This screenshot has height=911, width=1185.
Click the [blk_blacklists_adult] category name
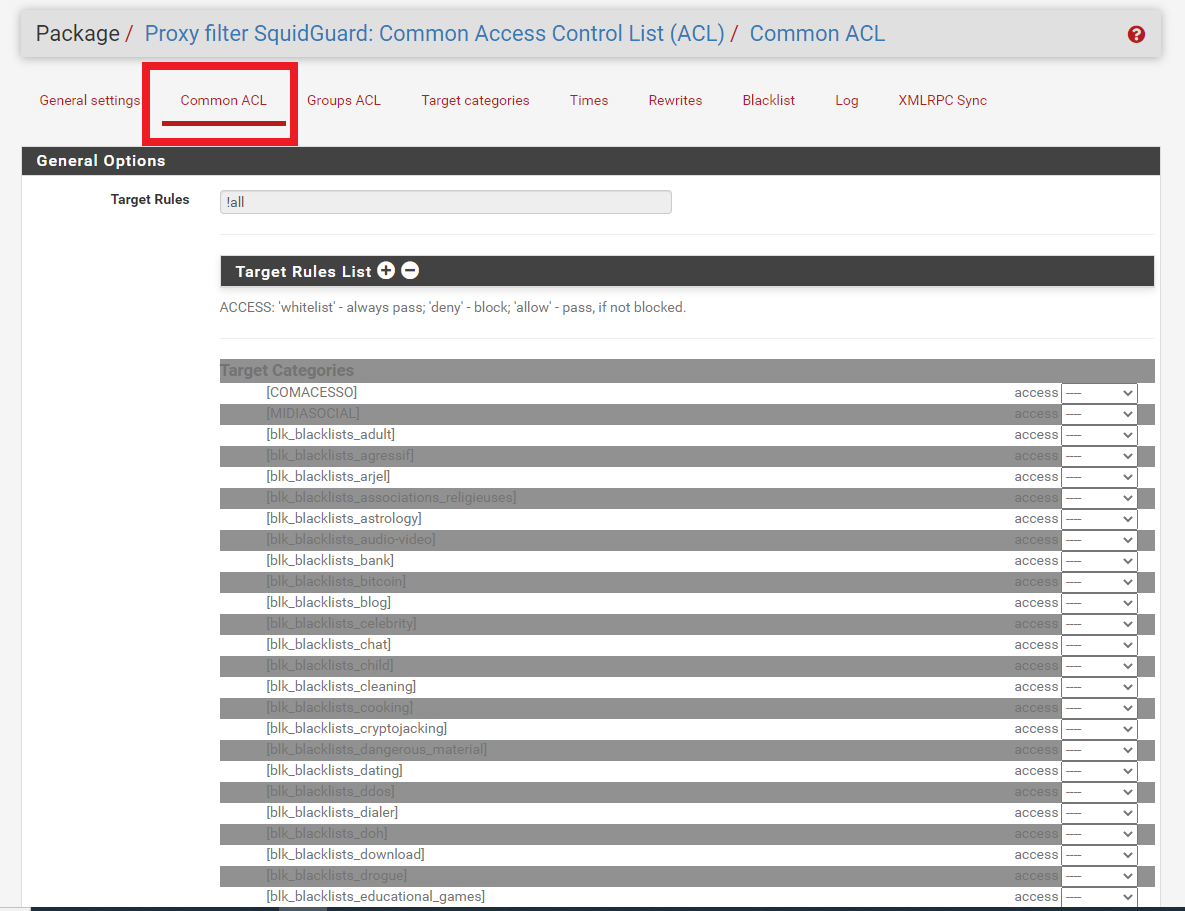pyautogui.click(x=330, y=434)
